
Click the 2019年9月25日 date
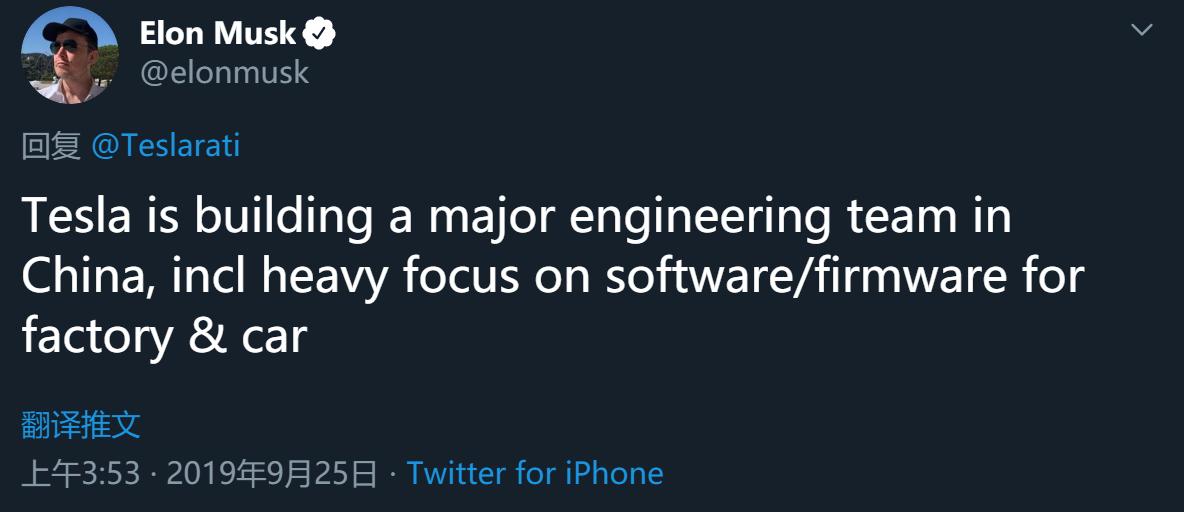point(272,473)
